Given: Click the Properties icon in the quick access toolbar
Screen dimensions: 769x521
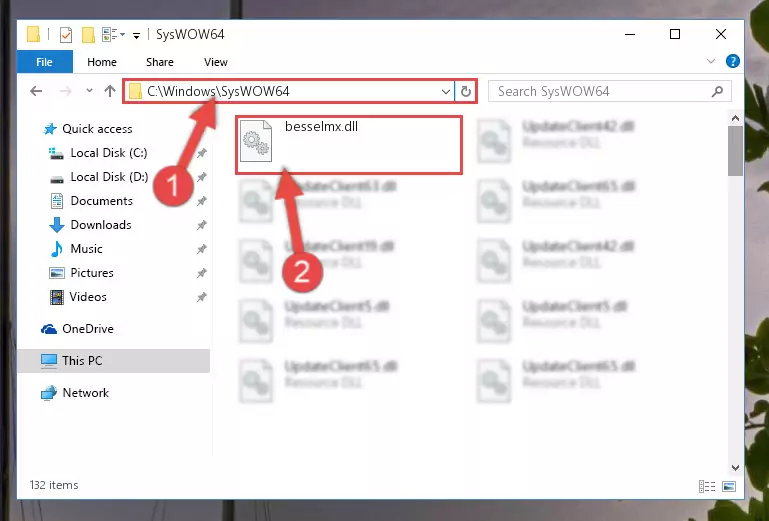Looking at the screenshot, I should (66, 35).
